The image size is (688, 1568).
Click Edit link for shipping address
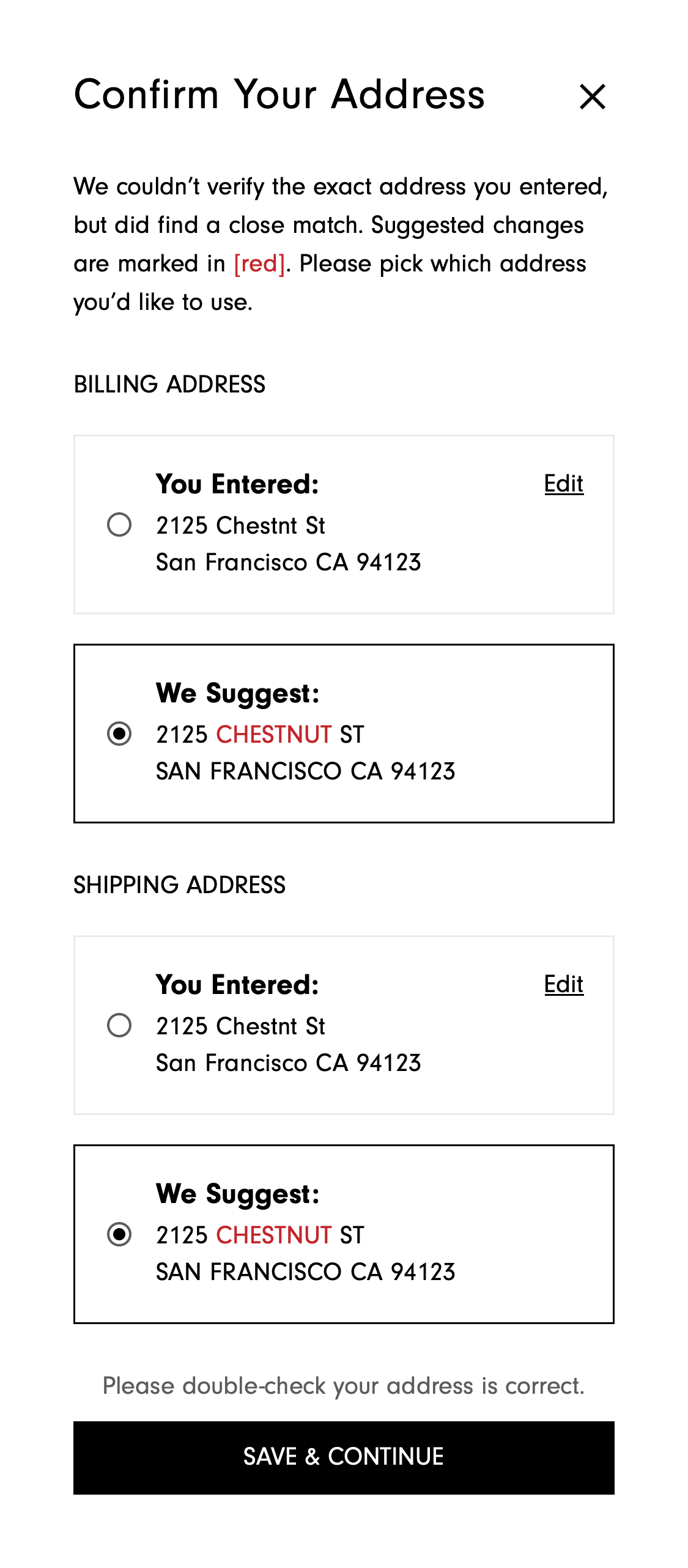click(563, 984)
